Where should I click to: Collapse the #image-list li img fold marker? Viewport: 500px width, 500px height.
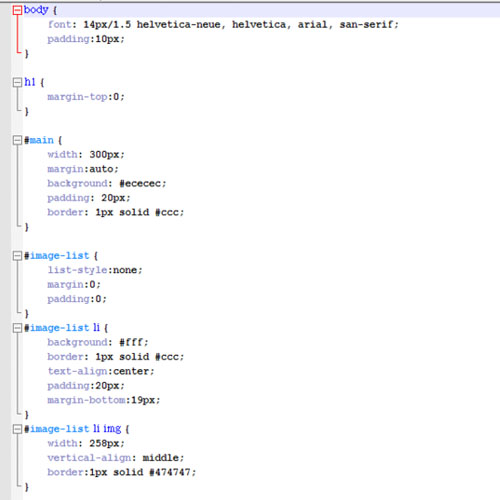tap(17, 429)
